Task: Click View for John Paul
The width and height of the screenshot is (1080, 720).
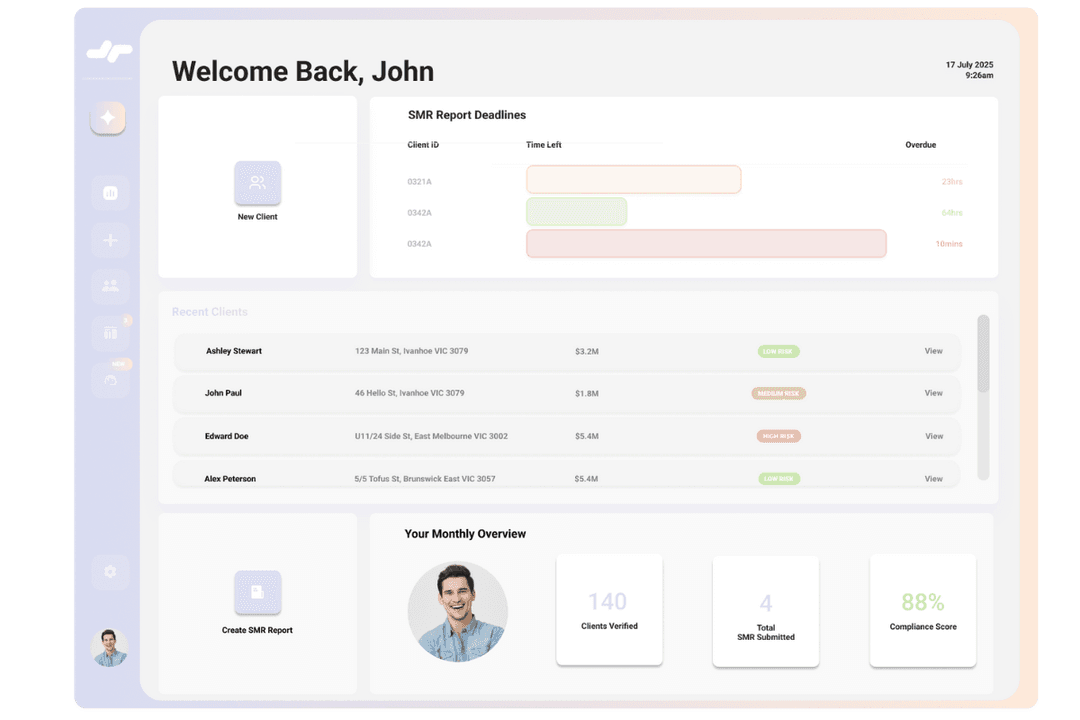Action: 933,393
